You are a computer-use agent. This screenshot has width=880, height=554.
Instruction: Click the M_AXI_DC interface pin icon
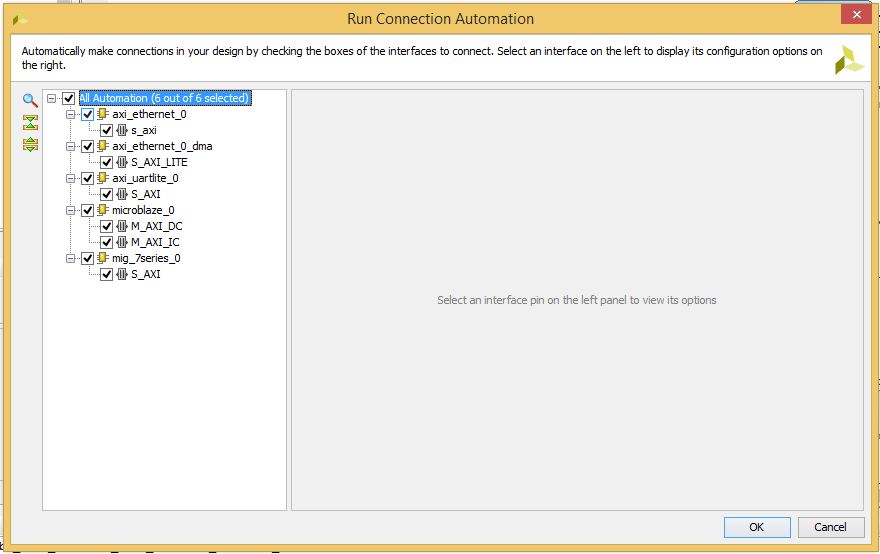(122, 226)
